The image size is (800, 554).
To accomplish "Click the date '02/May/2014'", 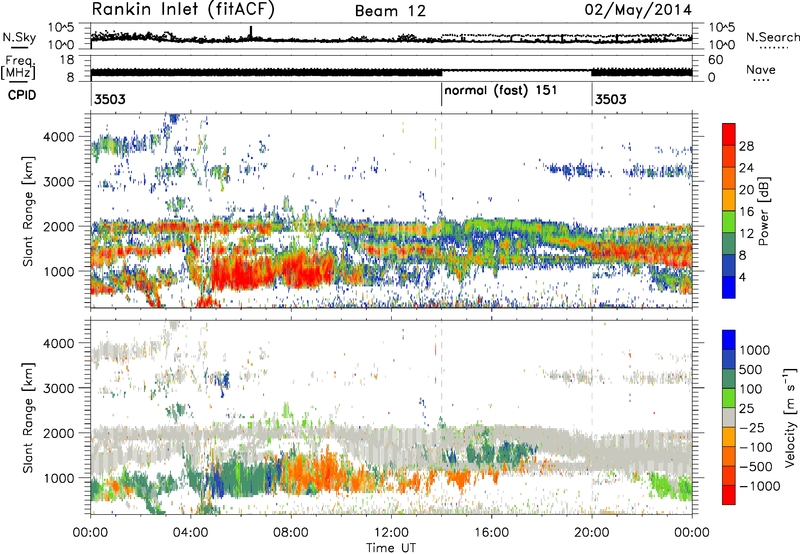I will [638, 10].
